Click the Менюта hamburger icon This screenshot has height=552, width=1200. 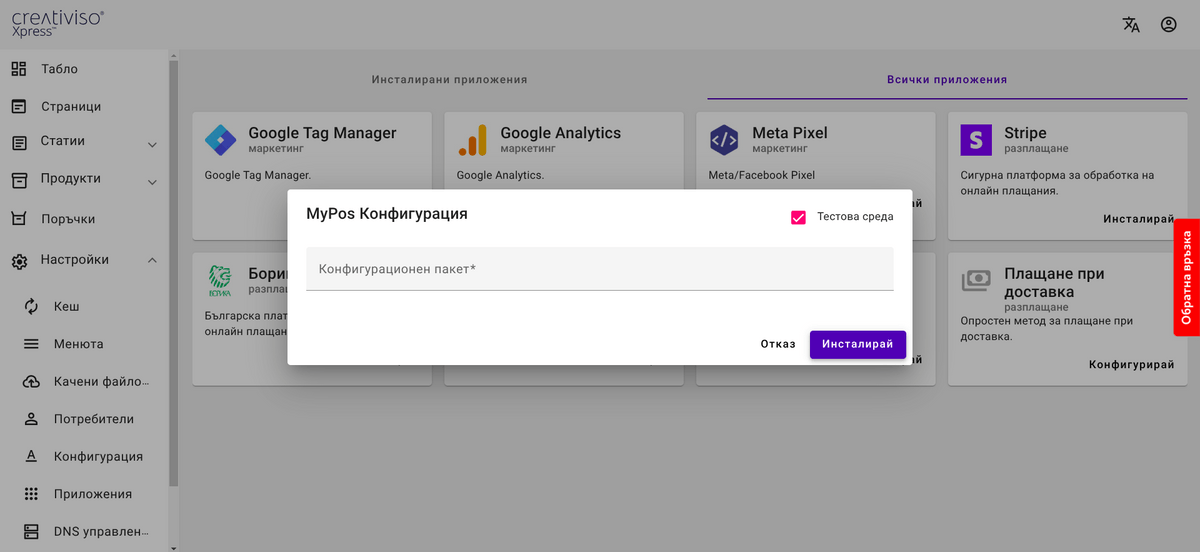pos(31,344)
